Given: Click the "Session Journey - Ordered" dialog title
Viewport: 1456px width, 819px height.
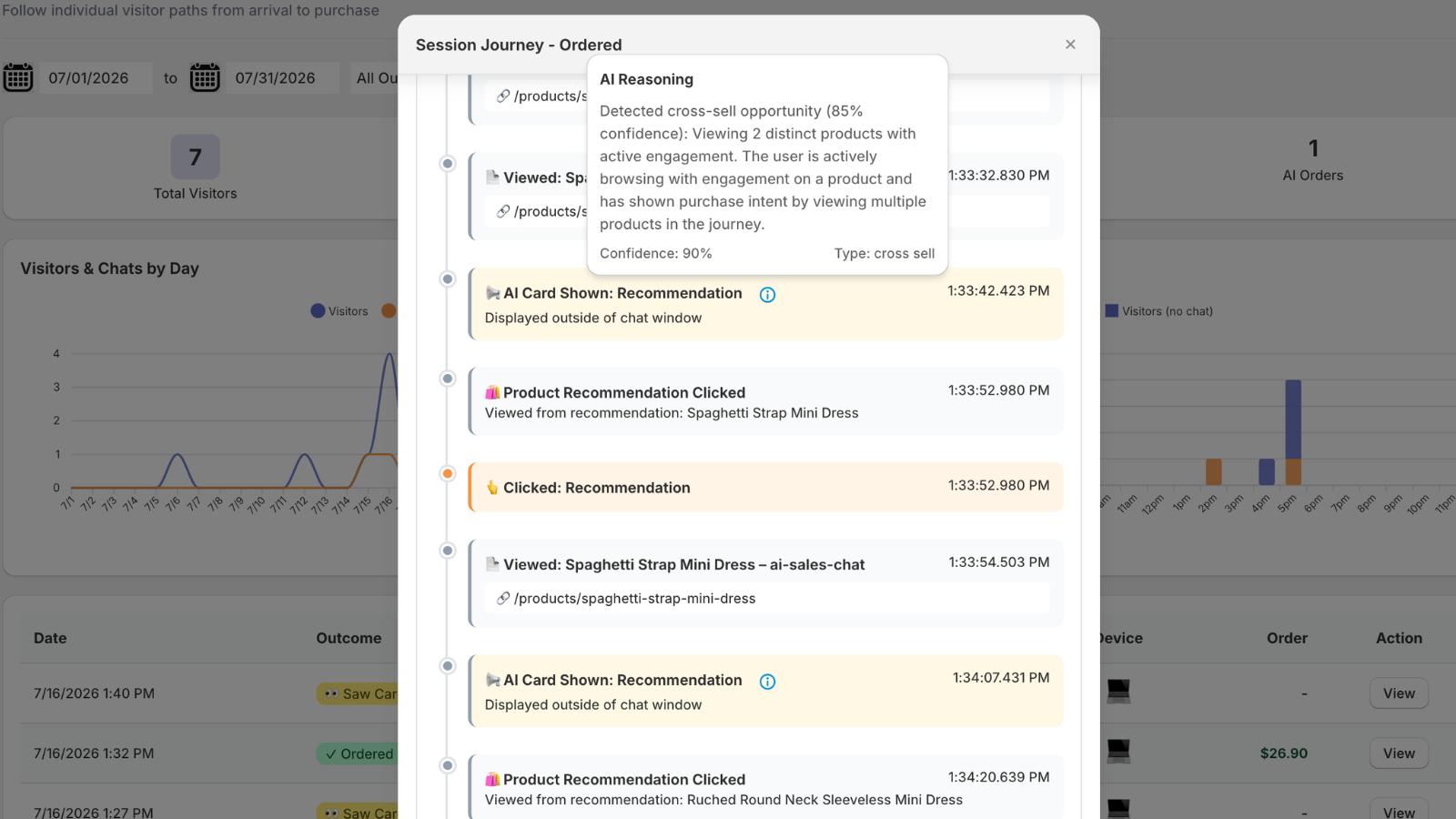Looking at the screenshot, I should pyautogui.click(x=519, y=45).
